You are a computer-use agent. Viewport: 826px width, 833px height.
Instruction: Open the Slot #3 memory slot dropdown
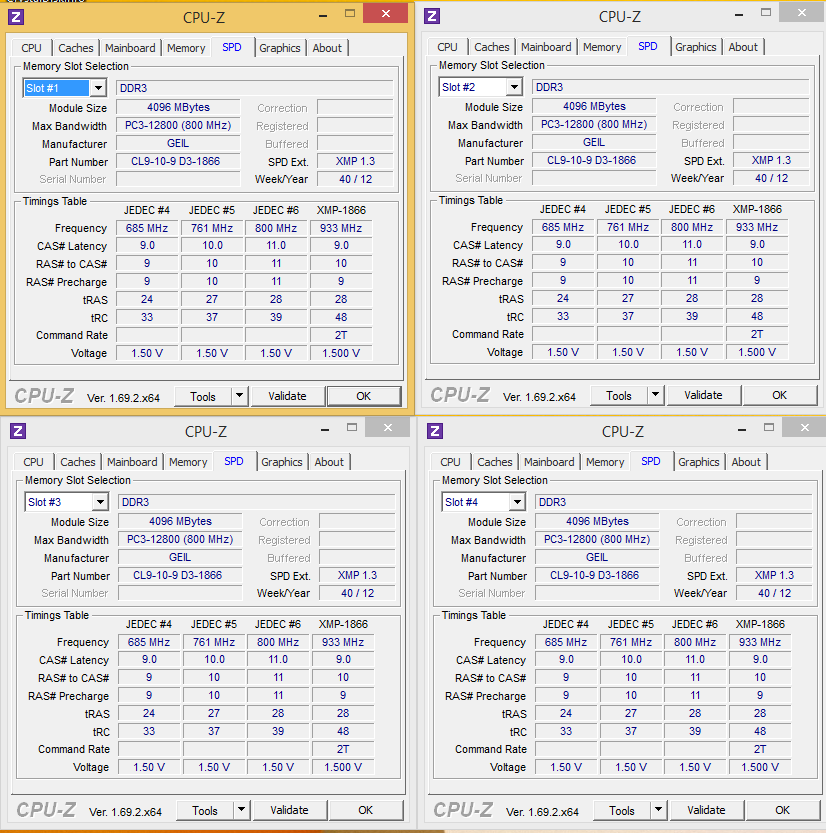100,502
